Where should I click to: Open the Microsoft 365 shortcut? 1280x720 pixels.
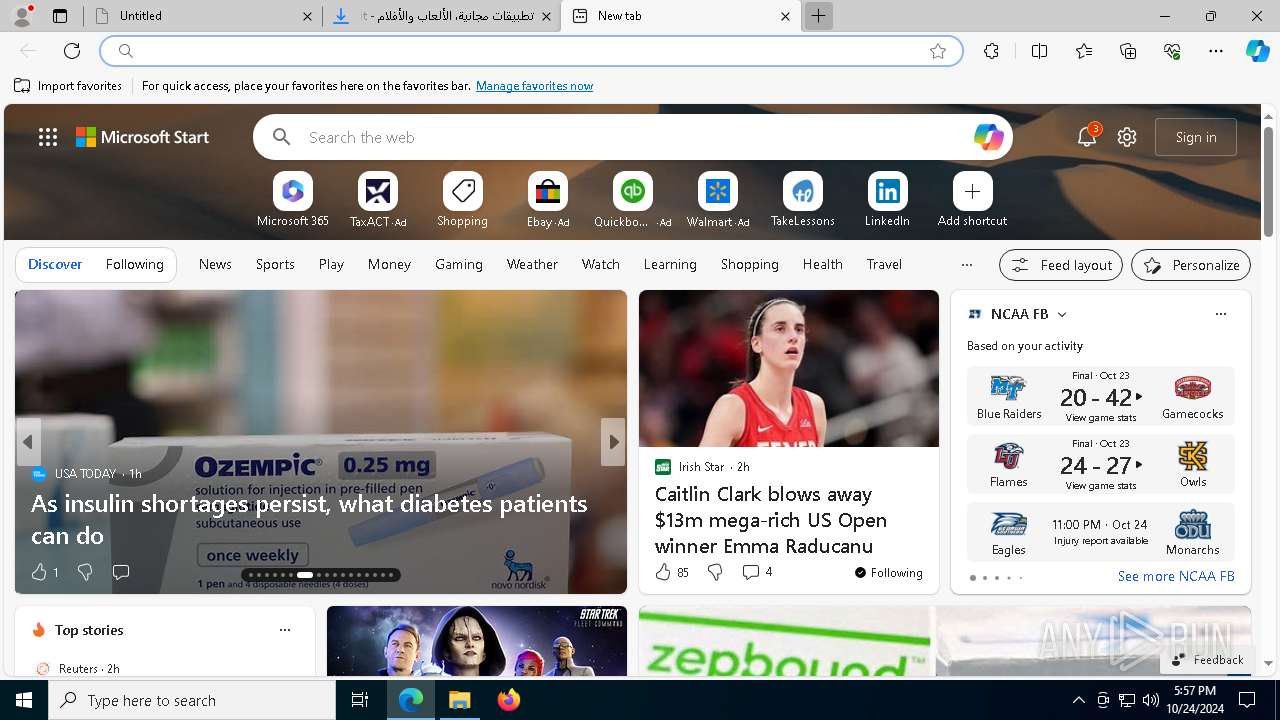[293, 200]
